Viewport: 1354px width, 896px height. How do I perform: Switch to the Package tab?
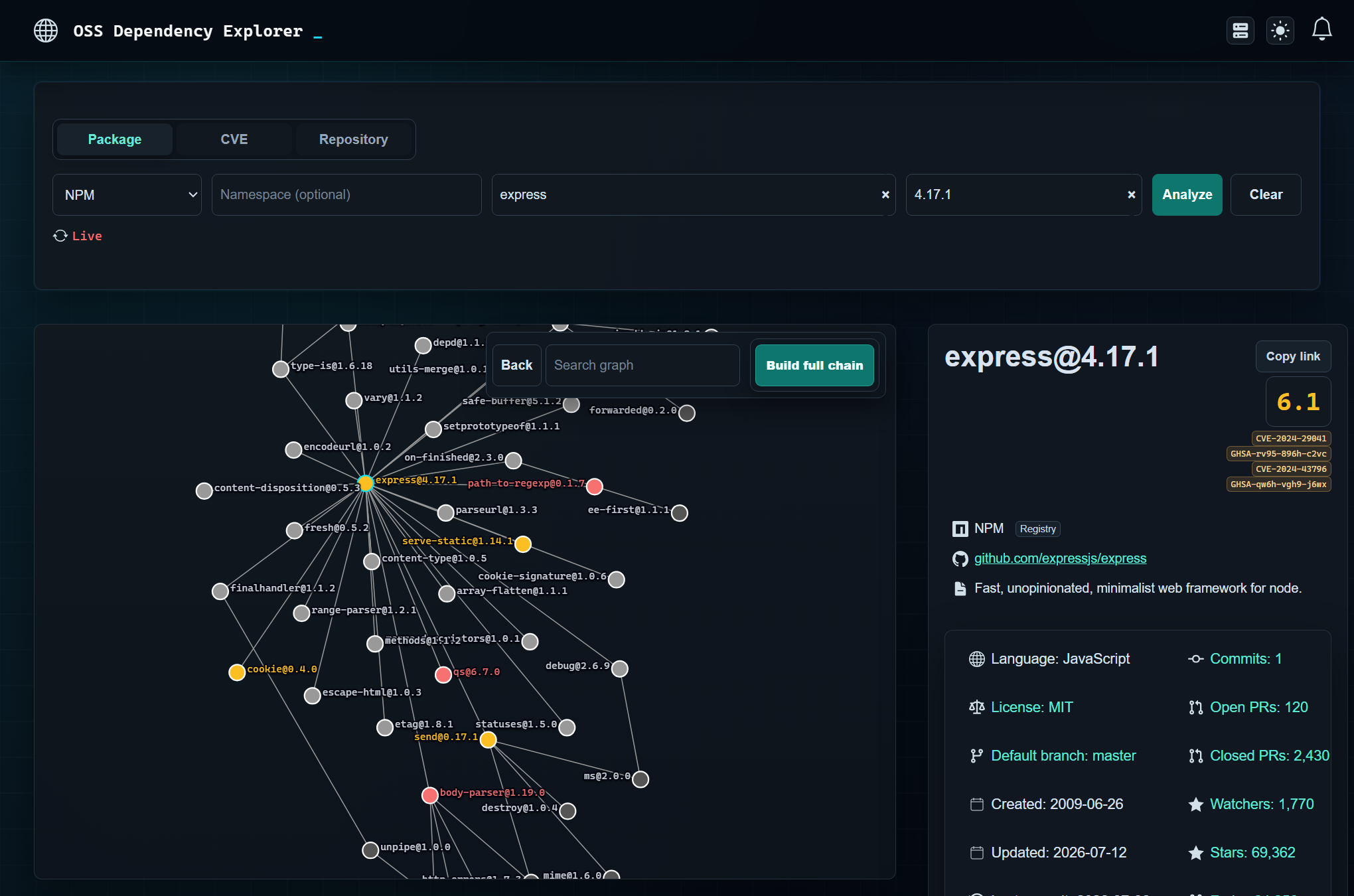(x=115, y=139)
